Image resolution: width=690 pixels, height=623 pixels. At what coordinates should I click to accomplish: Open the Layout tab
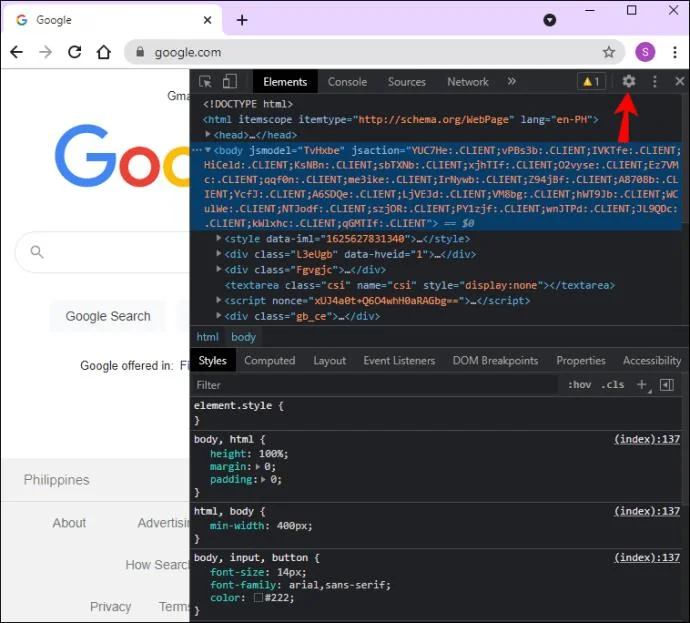(330, 361)
